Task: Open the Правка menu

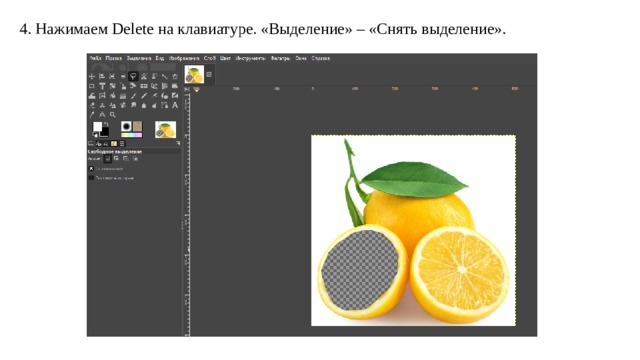Action: coord(114,58)
